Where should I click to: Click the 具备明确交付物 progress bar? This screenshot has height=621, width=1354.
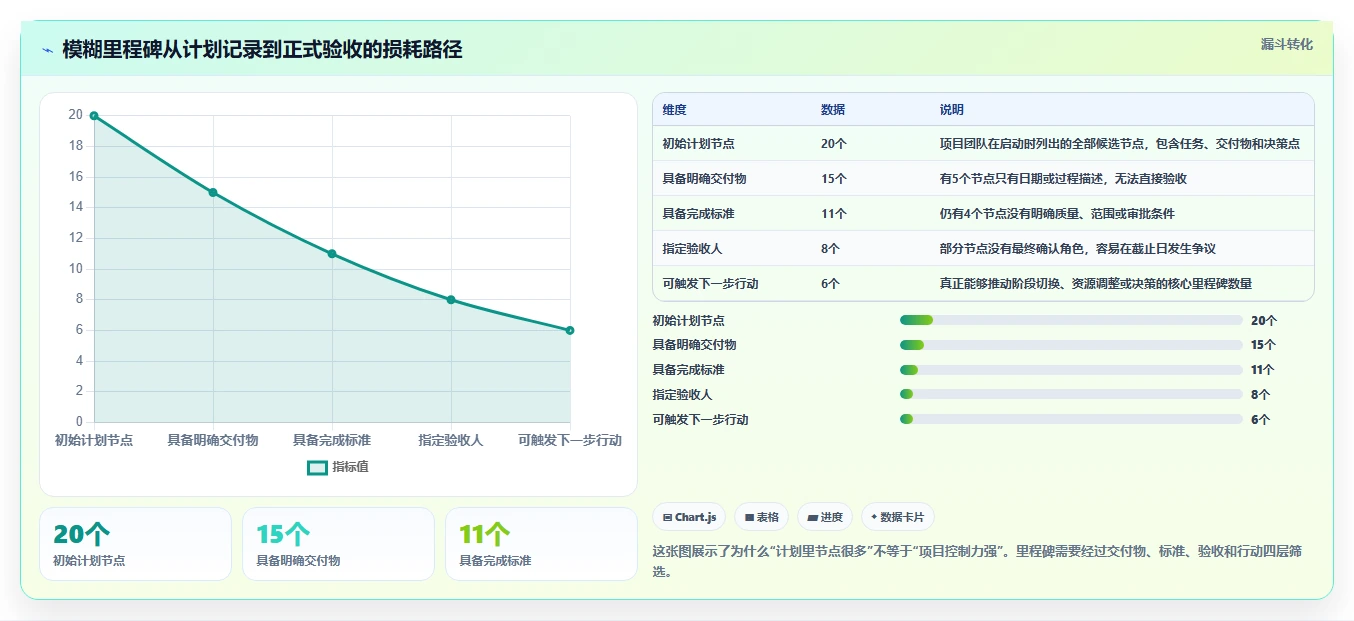pyautogui.click(x=1071, y=345)
